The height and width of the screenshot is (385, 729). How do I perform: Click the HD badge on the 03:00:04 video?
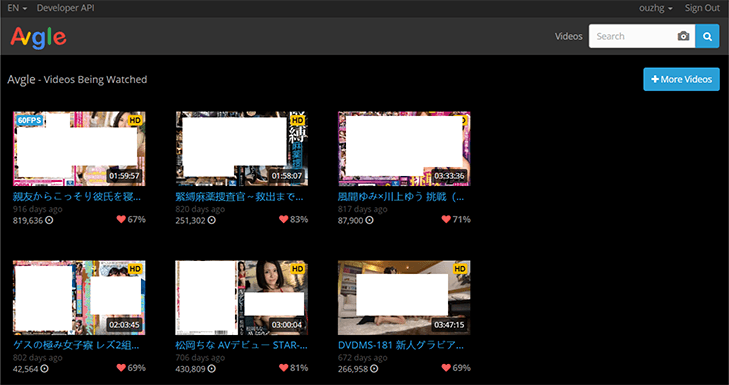point(297,269)
